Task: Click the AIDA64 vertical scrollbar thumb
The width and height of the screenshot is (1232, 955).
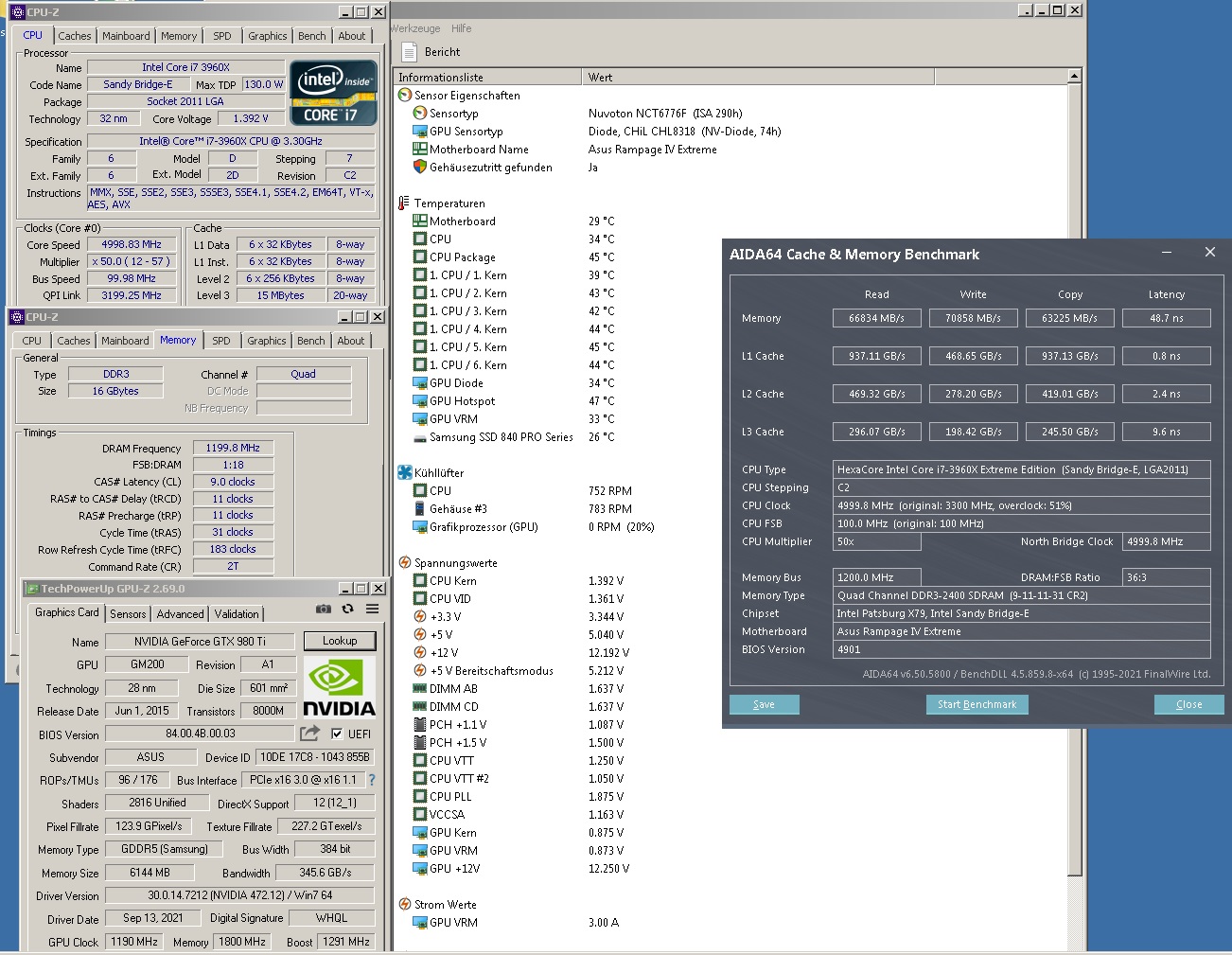Action: [1074, 479]
